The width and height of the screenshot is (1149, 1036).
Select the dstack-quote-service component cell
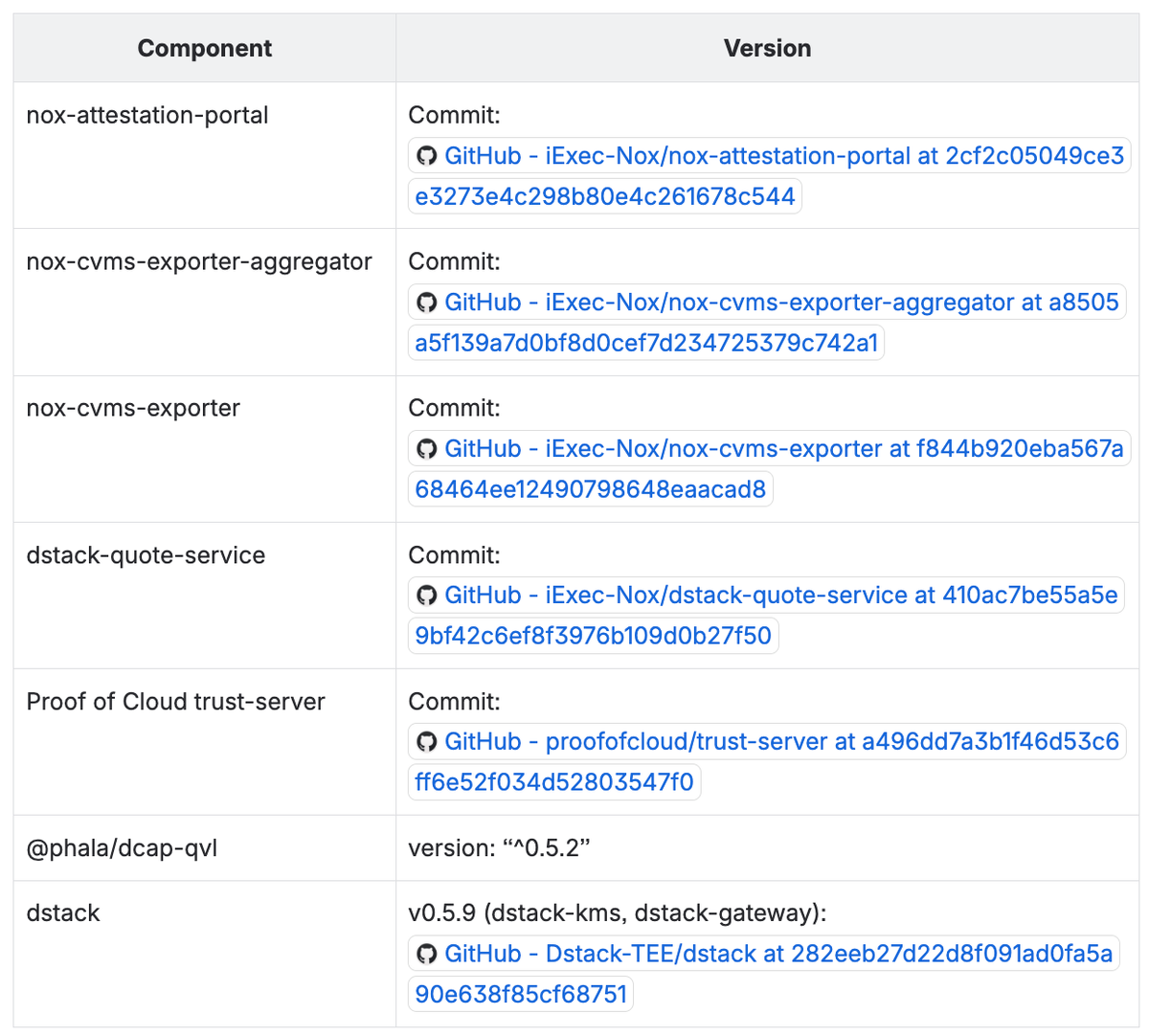coord(205,595)
